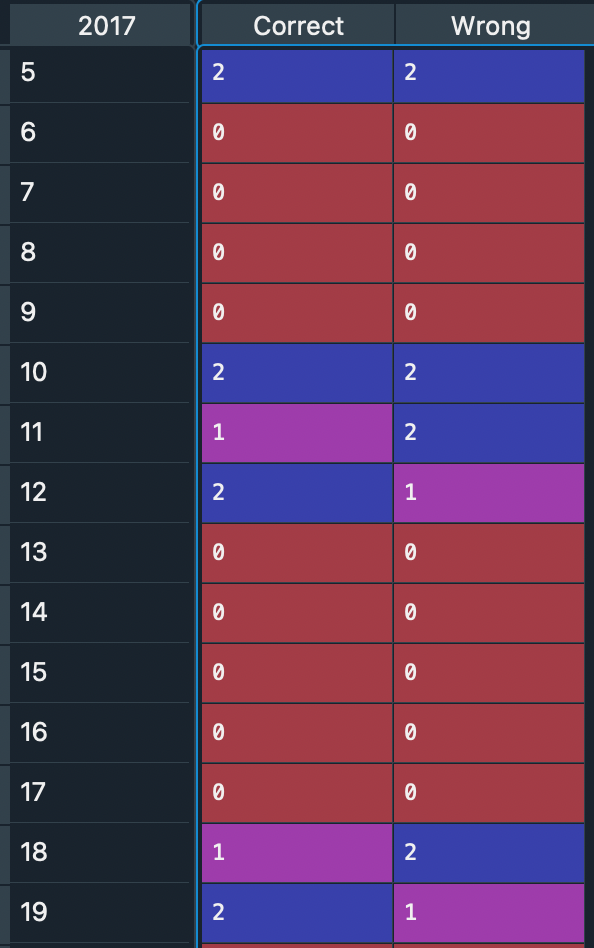Select the red Wrong cell for row 9
The width and height of the screenshot is (594, 948).
click(489, 313)
